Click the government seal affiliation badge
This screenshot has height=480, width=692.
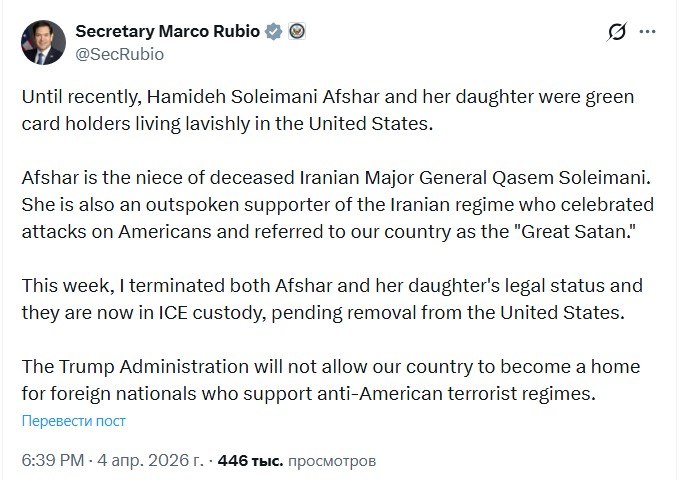point(296,31)
